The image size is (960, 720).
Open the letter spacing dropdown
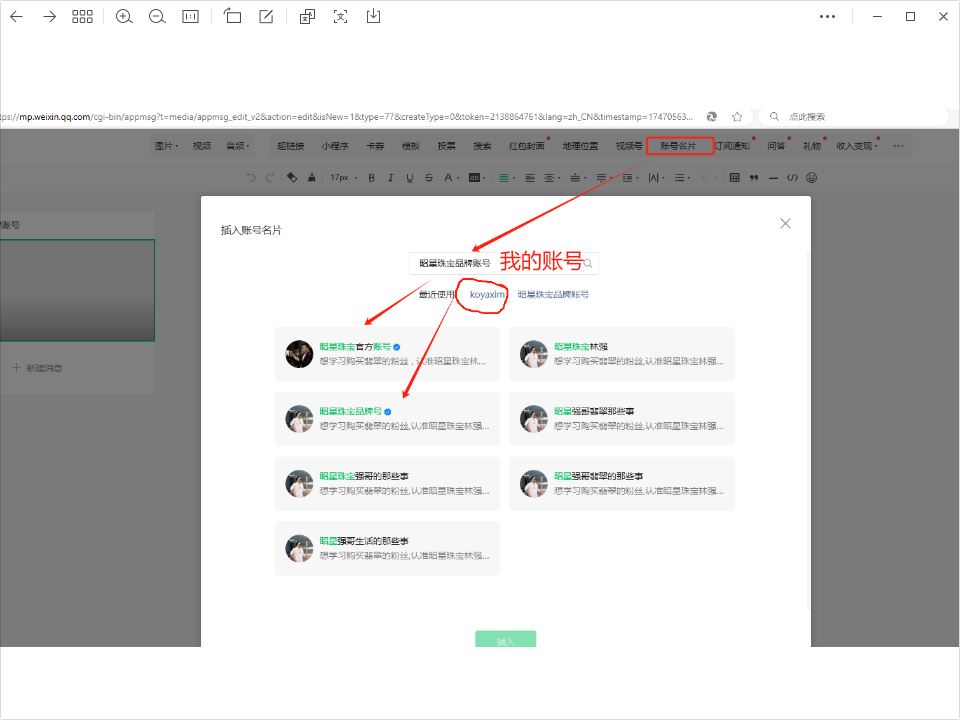point(656,178)
